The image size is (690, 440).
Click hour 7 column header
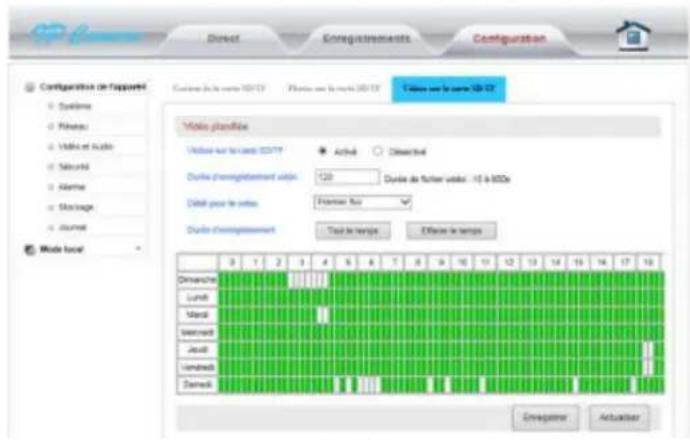[x=394, y=263]
